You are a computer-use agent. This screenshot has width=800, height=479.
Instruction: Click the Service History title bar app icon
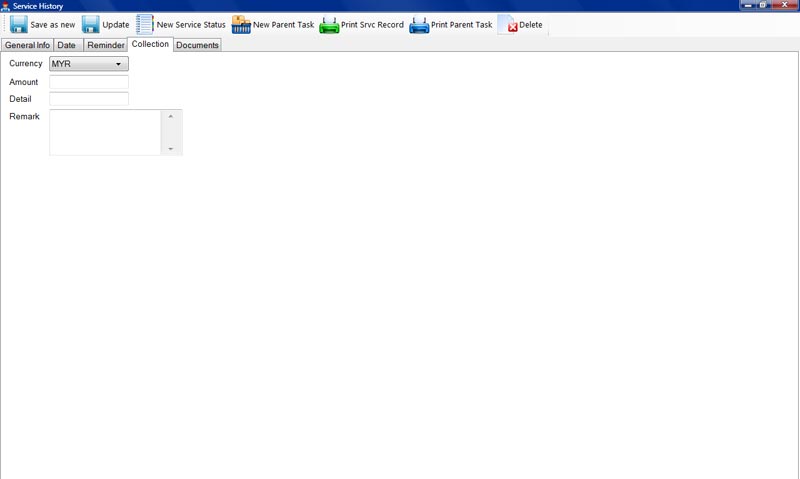[x=6, y=6]
